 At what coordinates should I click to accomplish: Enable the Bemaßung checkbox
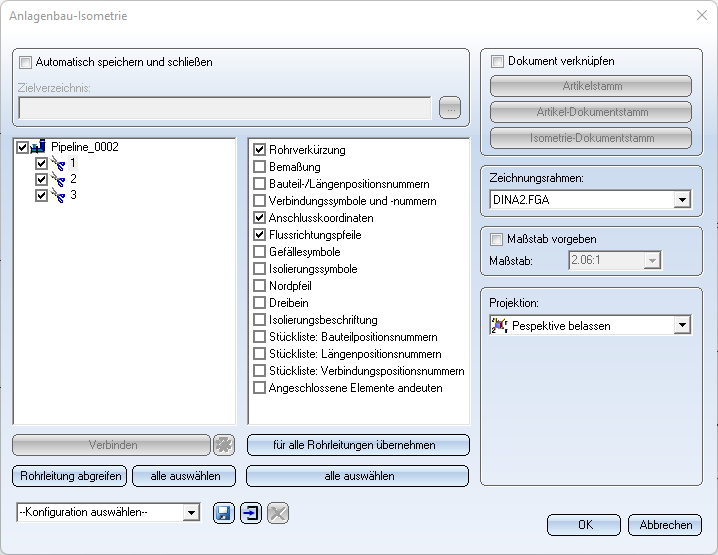tap(260, 167)
